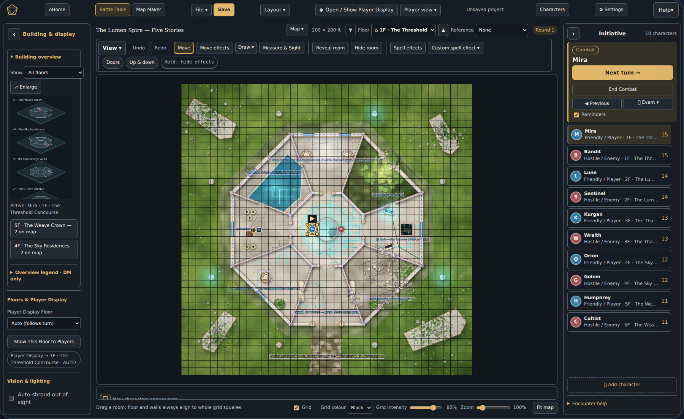Open the Floor selector dropdown

pos(404,30)
